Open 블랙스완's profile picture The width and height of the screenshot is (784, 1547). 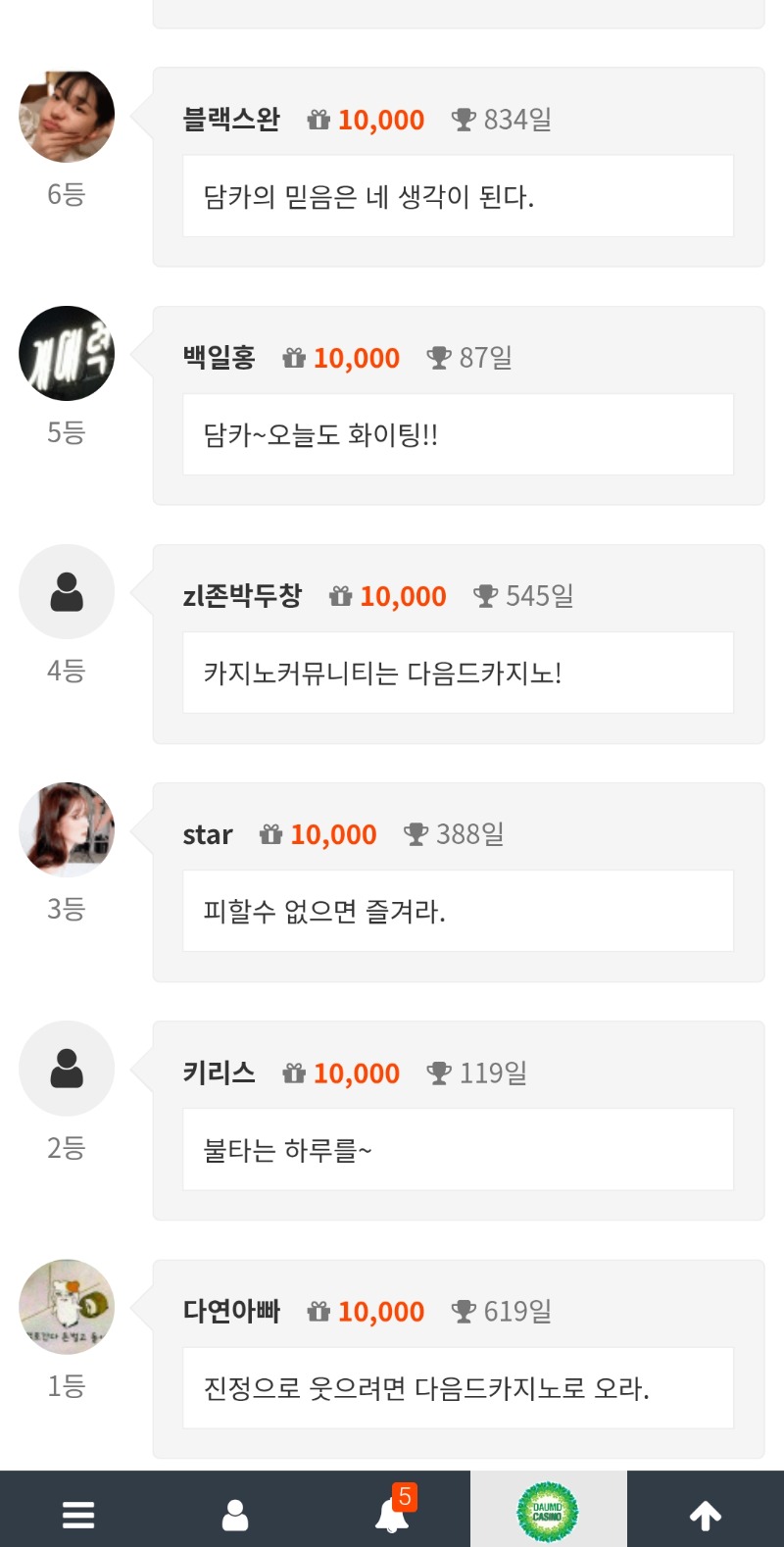click(x=67, y=116)
